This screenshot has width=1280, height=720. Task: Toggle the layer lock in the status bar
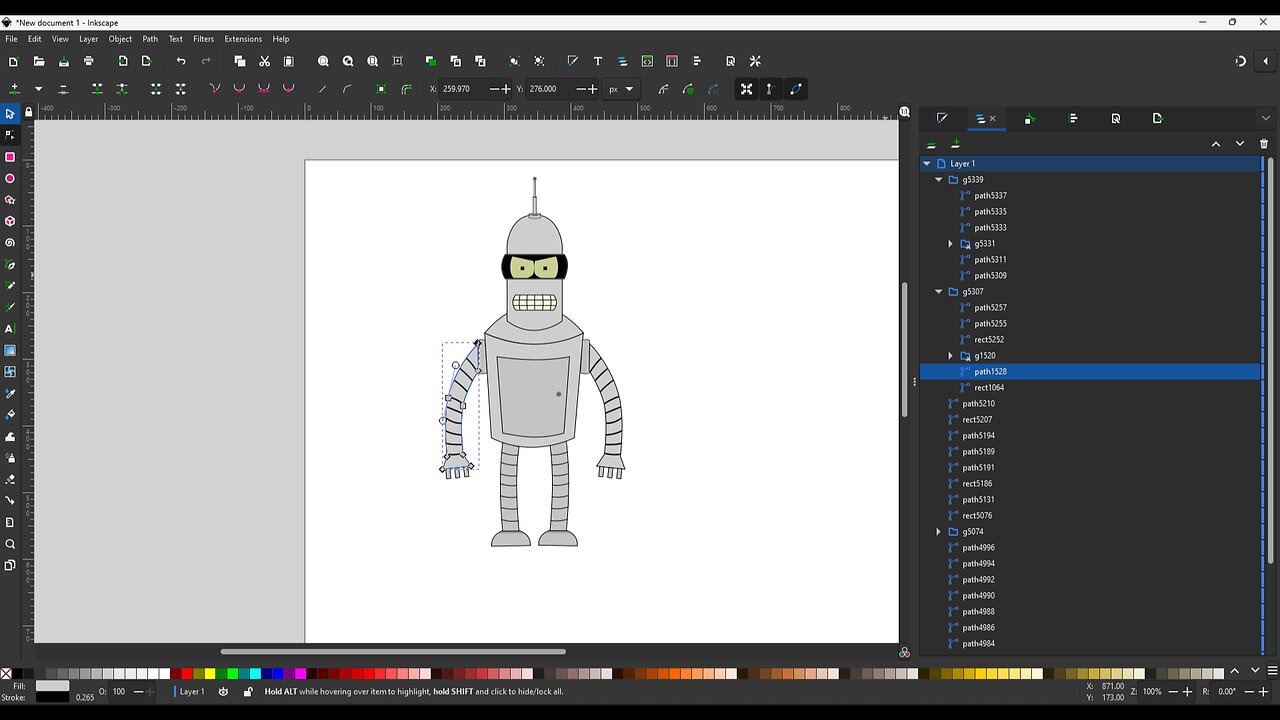coord(247,691)
